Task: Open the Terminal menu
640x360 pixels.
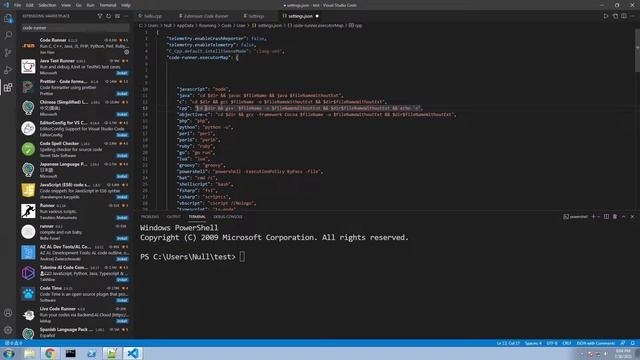Action: tap(108, 5)
